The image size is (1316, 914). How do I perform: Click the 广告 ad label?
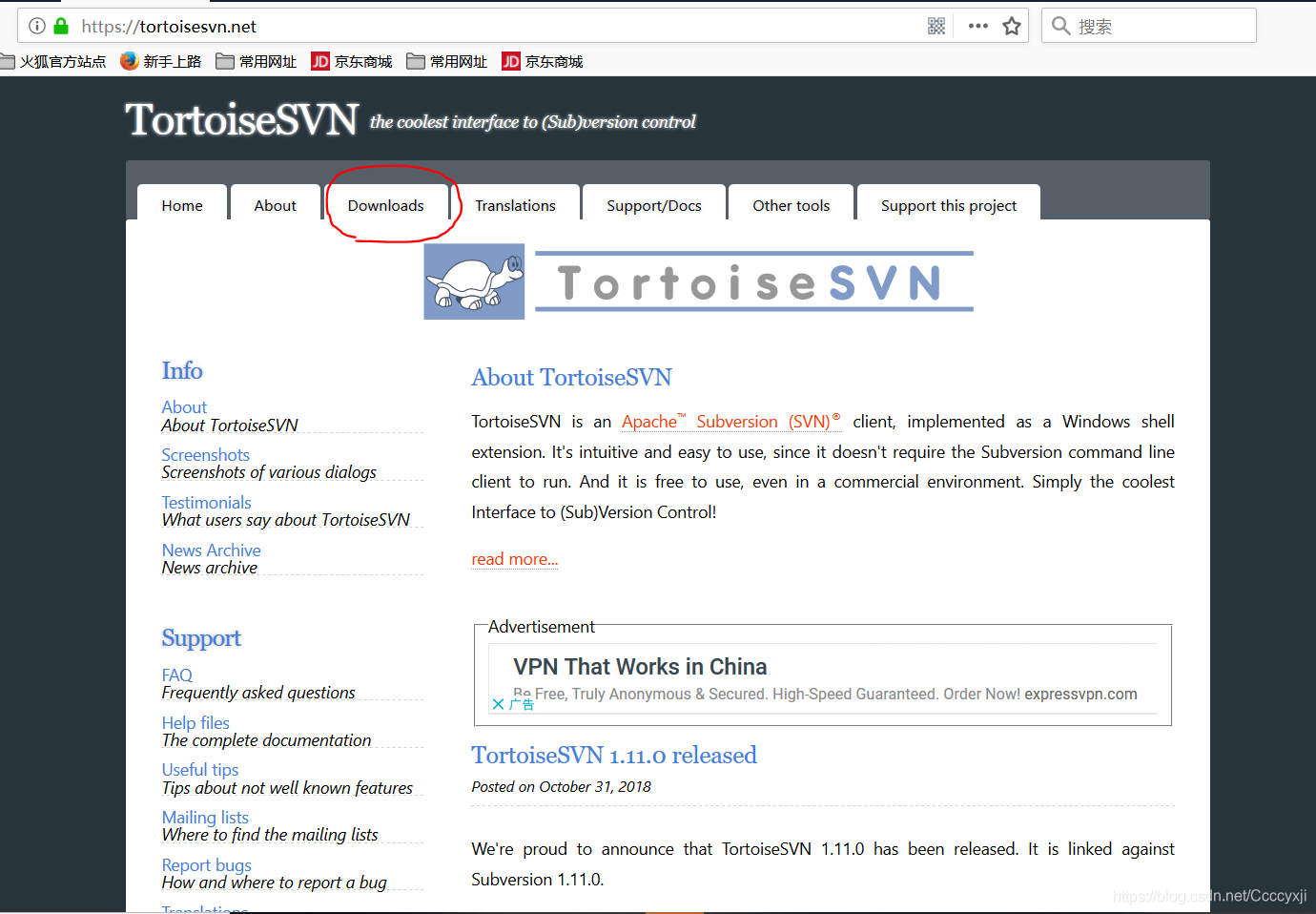tap(522, 704)
